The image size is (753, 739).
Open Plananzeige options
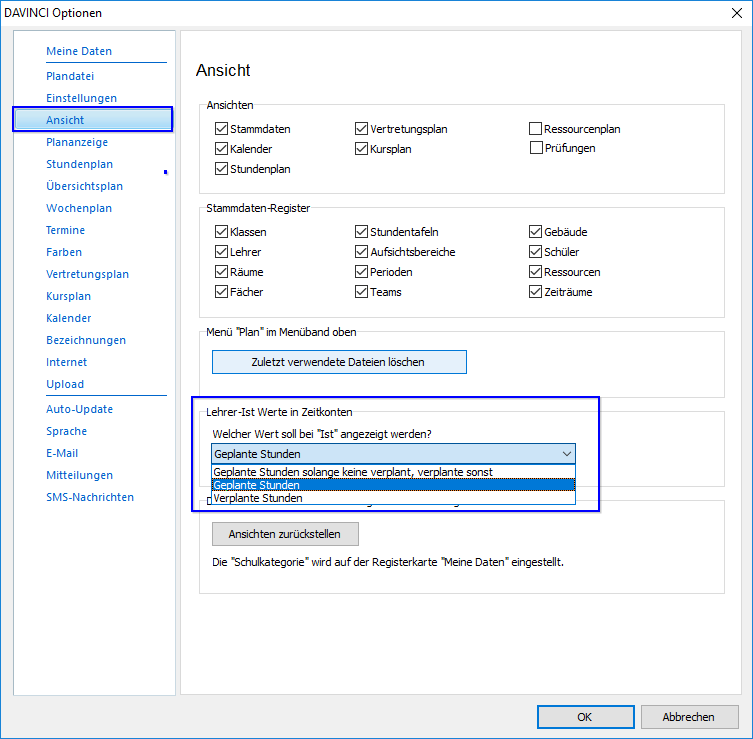(x=77, y=142)
